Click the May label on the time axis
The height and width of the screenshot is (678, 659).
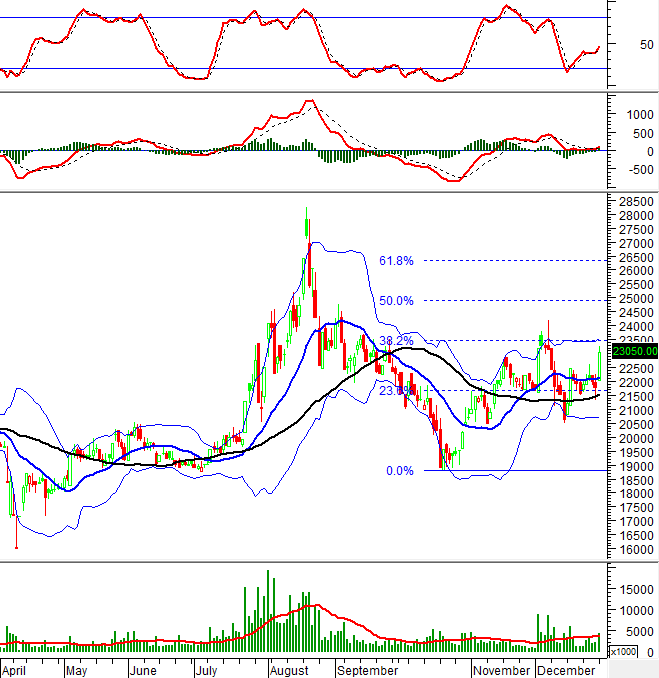point(76,669)
